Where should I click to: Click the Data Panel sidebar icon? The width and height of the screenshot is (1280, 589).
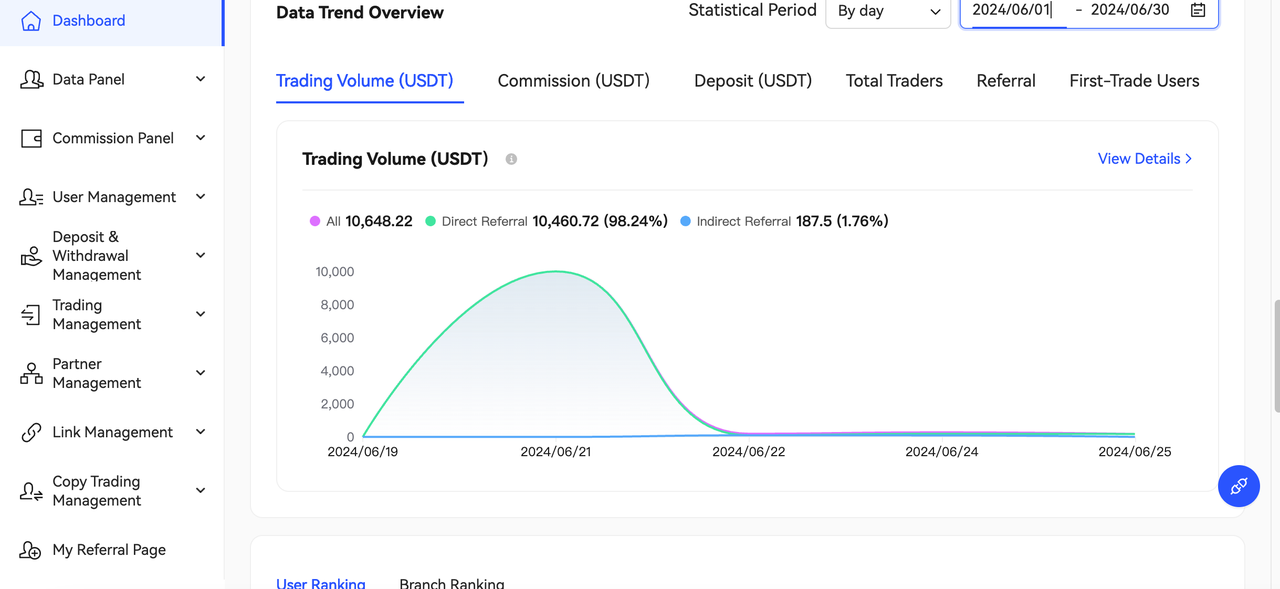click(31, 80)
